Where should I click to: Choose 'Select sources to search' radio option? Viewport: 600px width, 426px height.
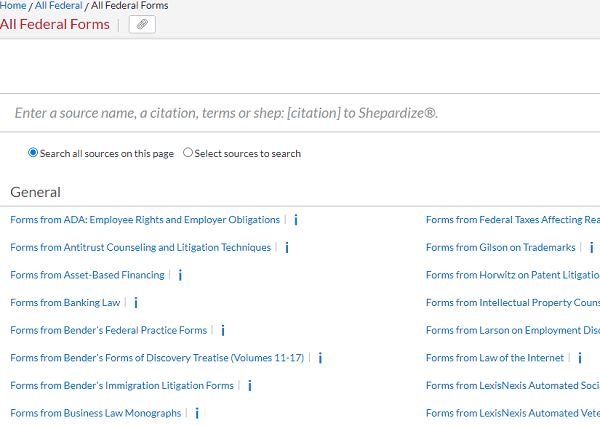188,153
